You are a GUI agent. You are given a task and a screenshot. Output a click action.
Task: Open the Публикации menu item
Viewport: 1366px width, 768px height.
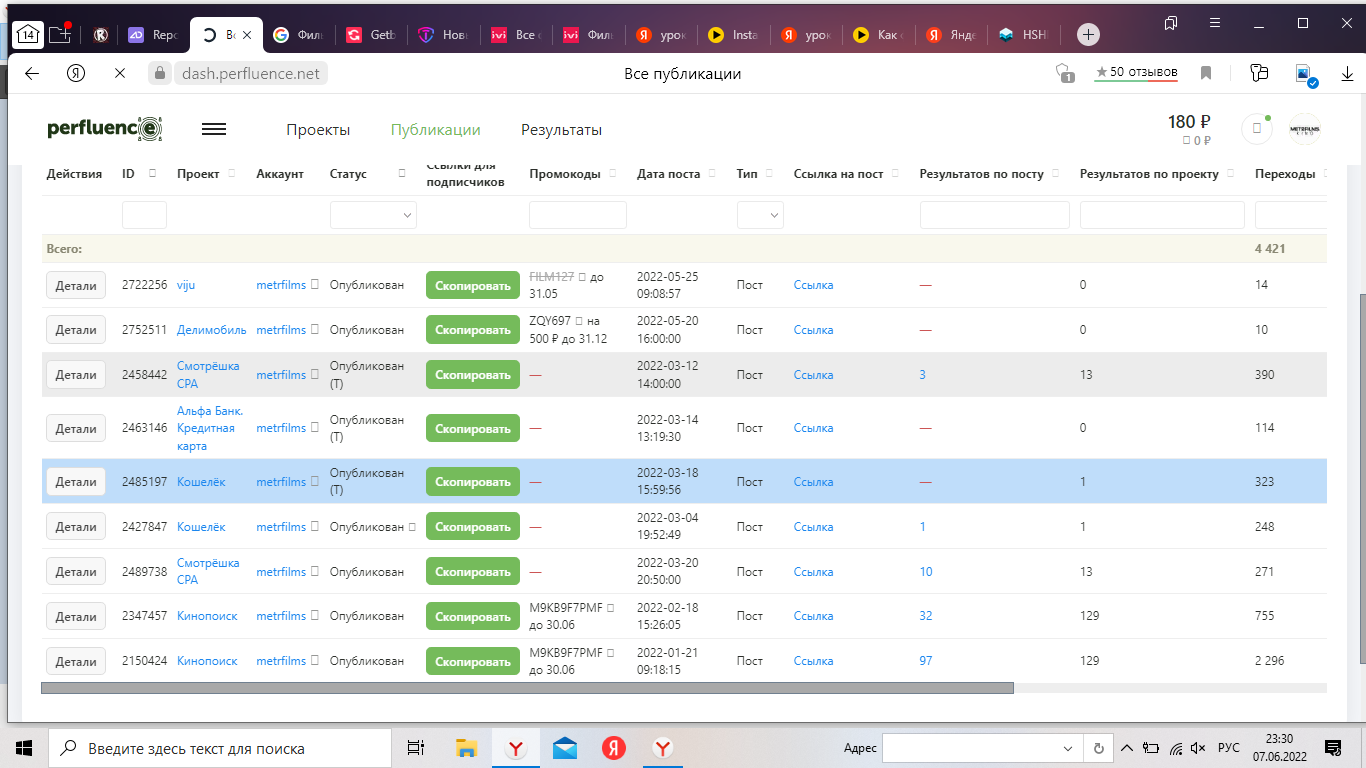(436, 130)
